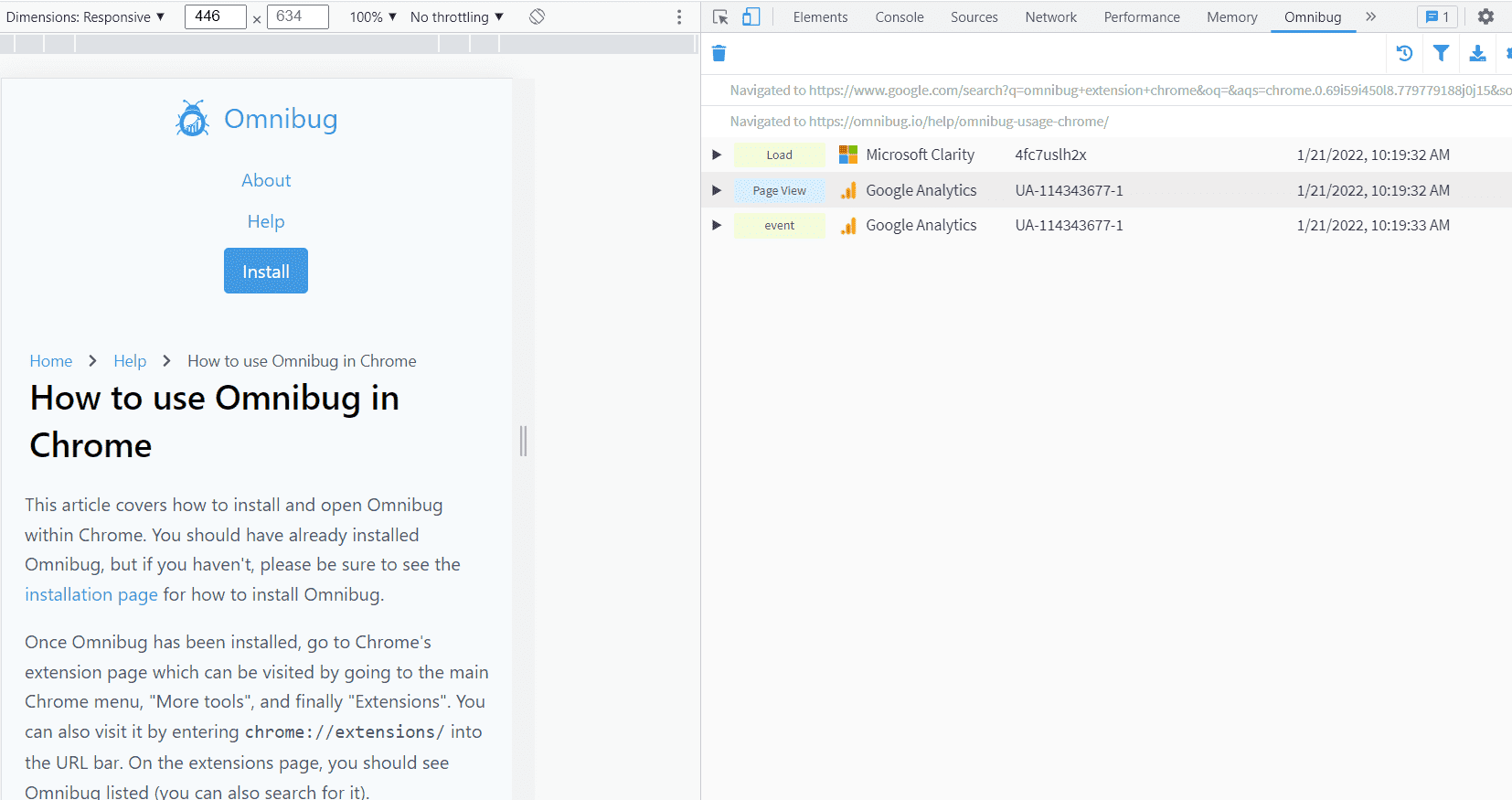This screenshot has height=800, width=1512.
Task: Switch to the Network tab
Action: coord(1051,16)
